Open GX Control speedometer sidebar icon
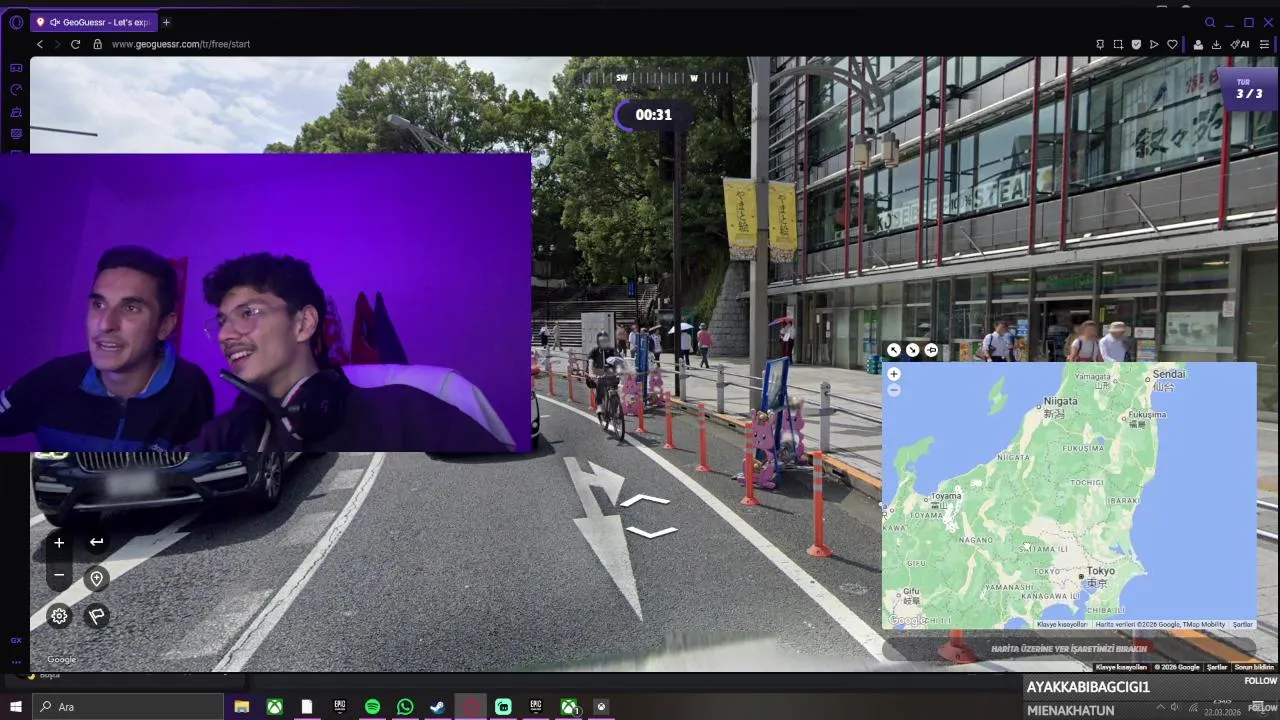 (x=16, y=90)
